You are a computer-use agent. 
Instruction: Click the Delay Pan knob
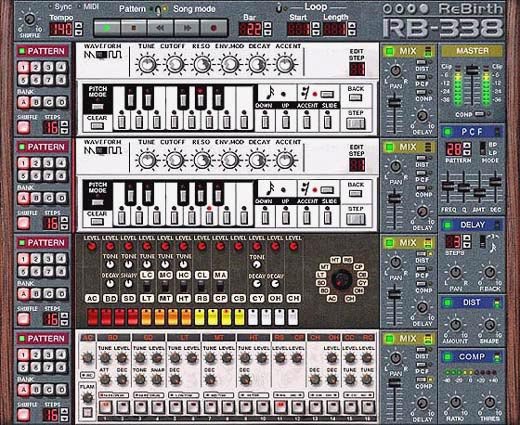(x=456, y=272)
